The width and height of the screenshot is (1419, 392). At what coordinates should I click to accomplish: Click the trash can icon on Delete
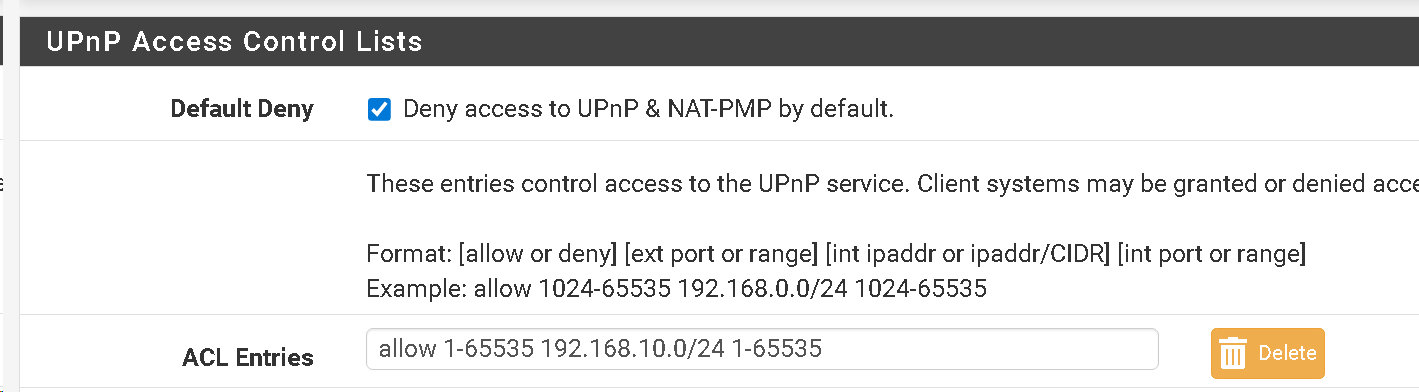(x=1234, y=354)
